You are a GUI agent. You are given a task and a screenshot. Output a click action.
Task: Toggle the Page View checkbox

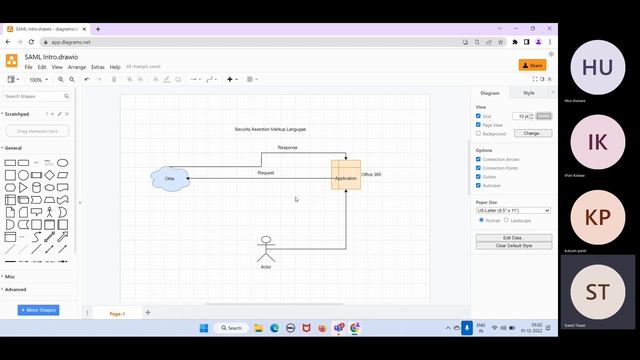pos(478,124)
